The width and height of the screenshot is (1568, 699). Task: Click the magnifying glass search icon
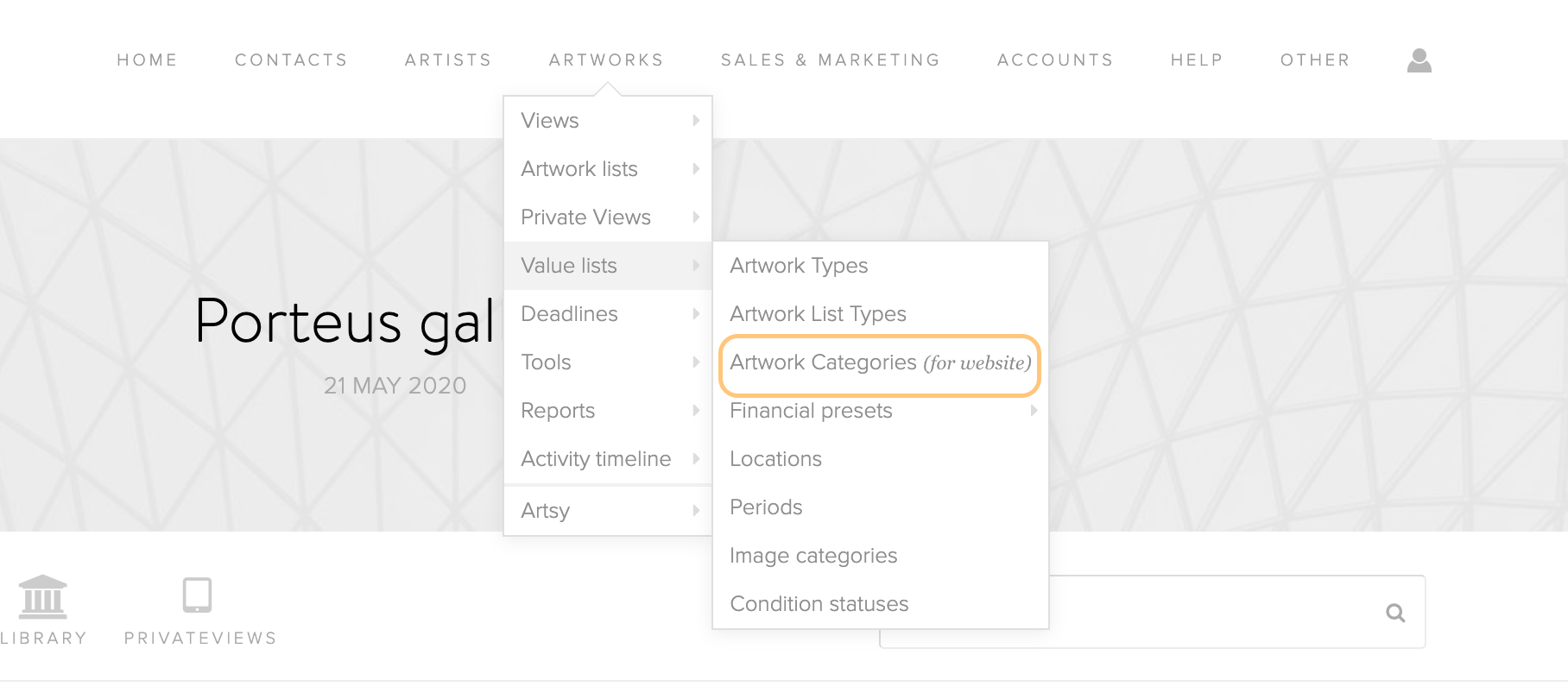(1395, 613)
